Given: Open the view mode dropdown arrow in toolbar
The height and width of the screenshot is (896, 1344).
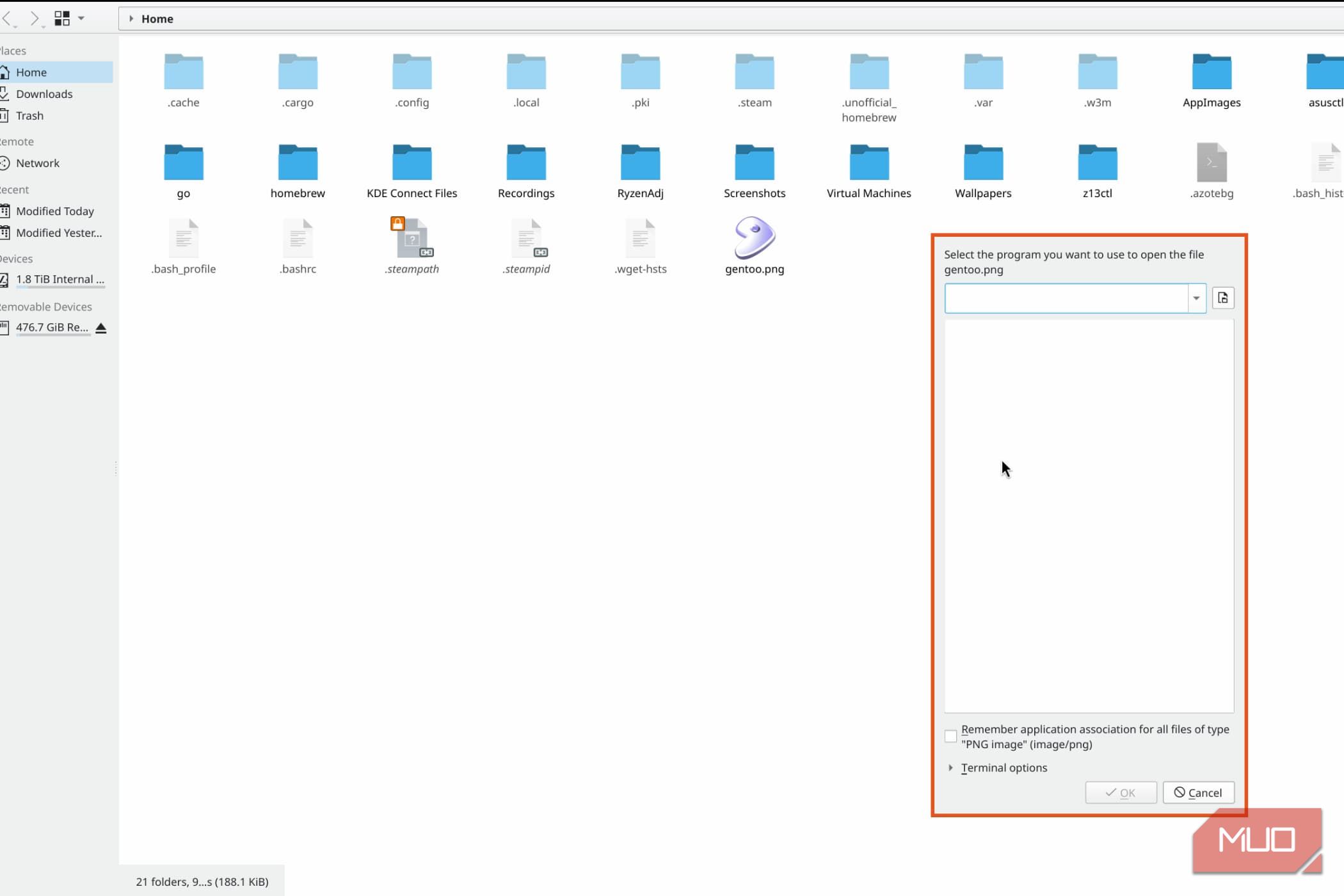Looking at the screenshot, I should 81,19.
